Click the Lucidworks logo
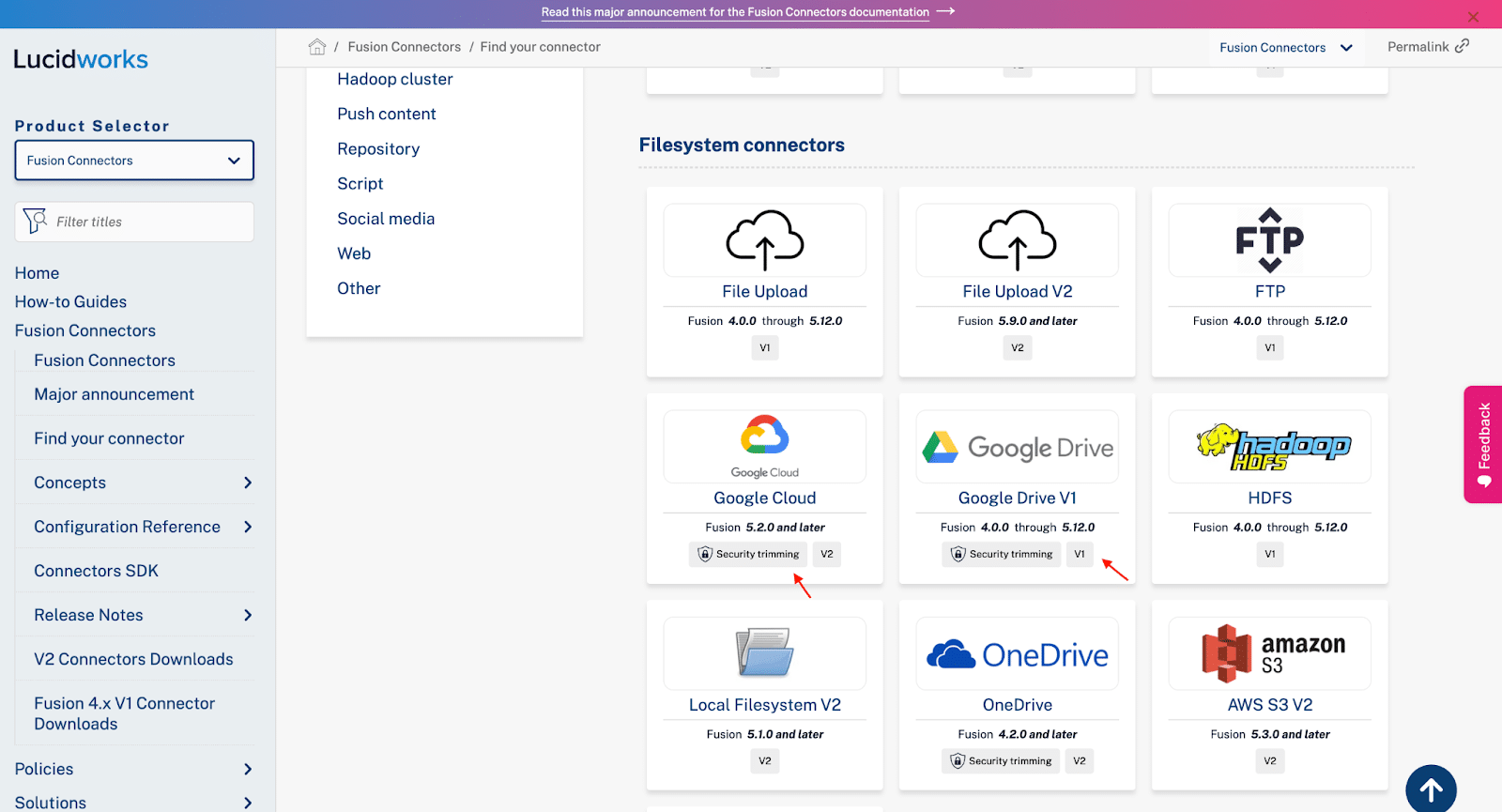This screenshot has width=1502, height=812. [81, 59]
